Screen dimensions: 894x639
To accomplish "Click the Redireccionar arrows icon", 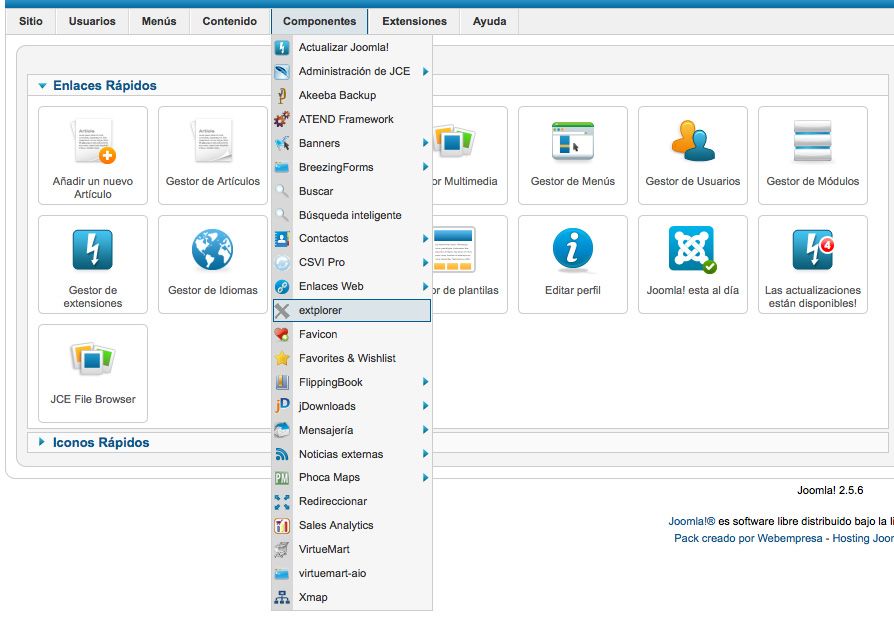I will pos(282,502).
